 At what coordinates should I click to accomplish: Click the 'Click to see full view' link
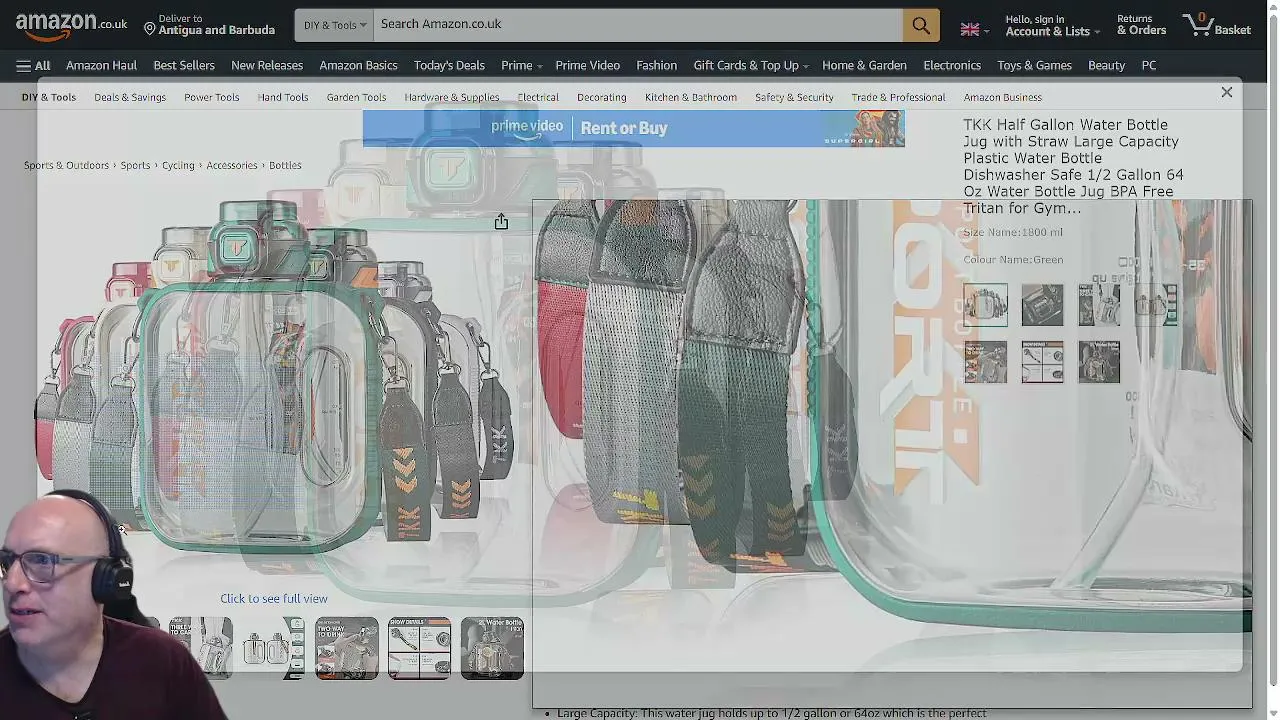pyautogui.click(x=274, y=599)
